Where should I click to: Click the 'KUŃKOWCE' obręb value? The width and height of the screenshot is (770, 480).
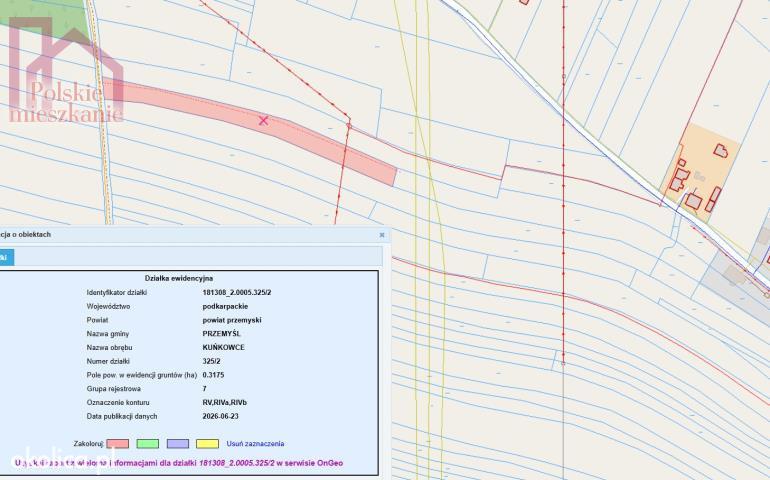(x=223, y=347)
